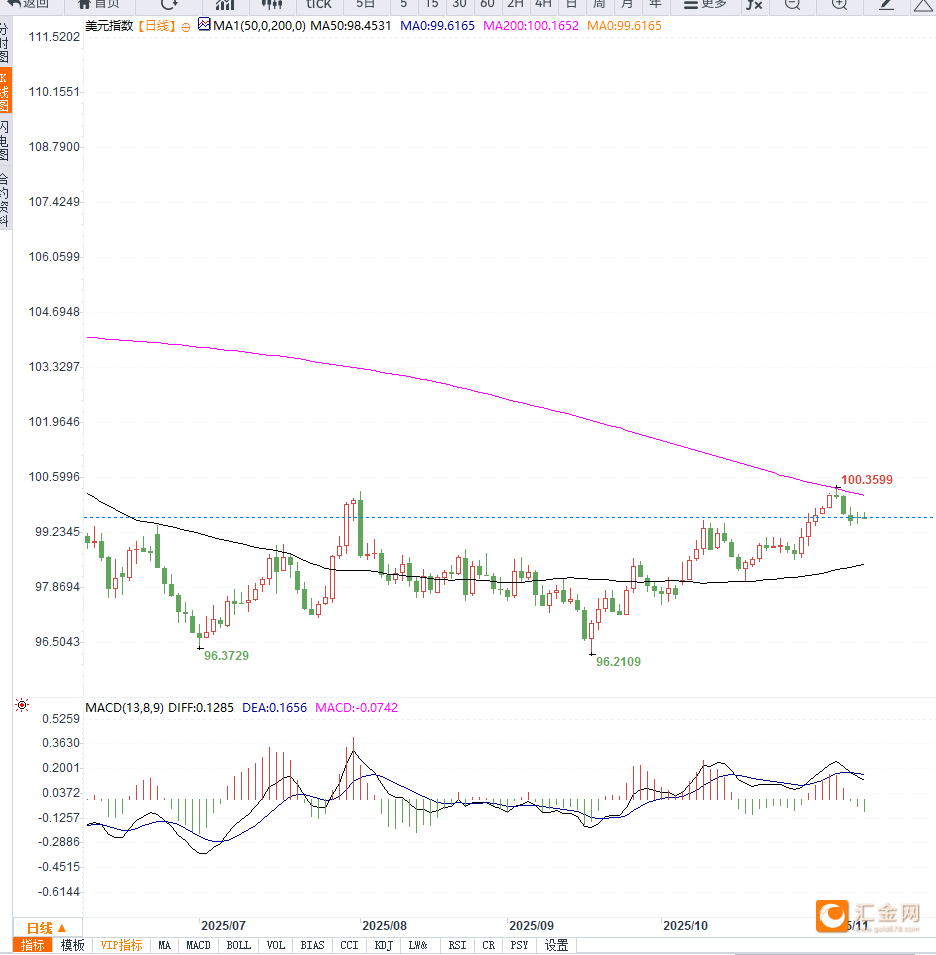Click the 2025/08 date axis label
The image size is (936, 955).
point(384,926)
